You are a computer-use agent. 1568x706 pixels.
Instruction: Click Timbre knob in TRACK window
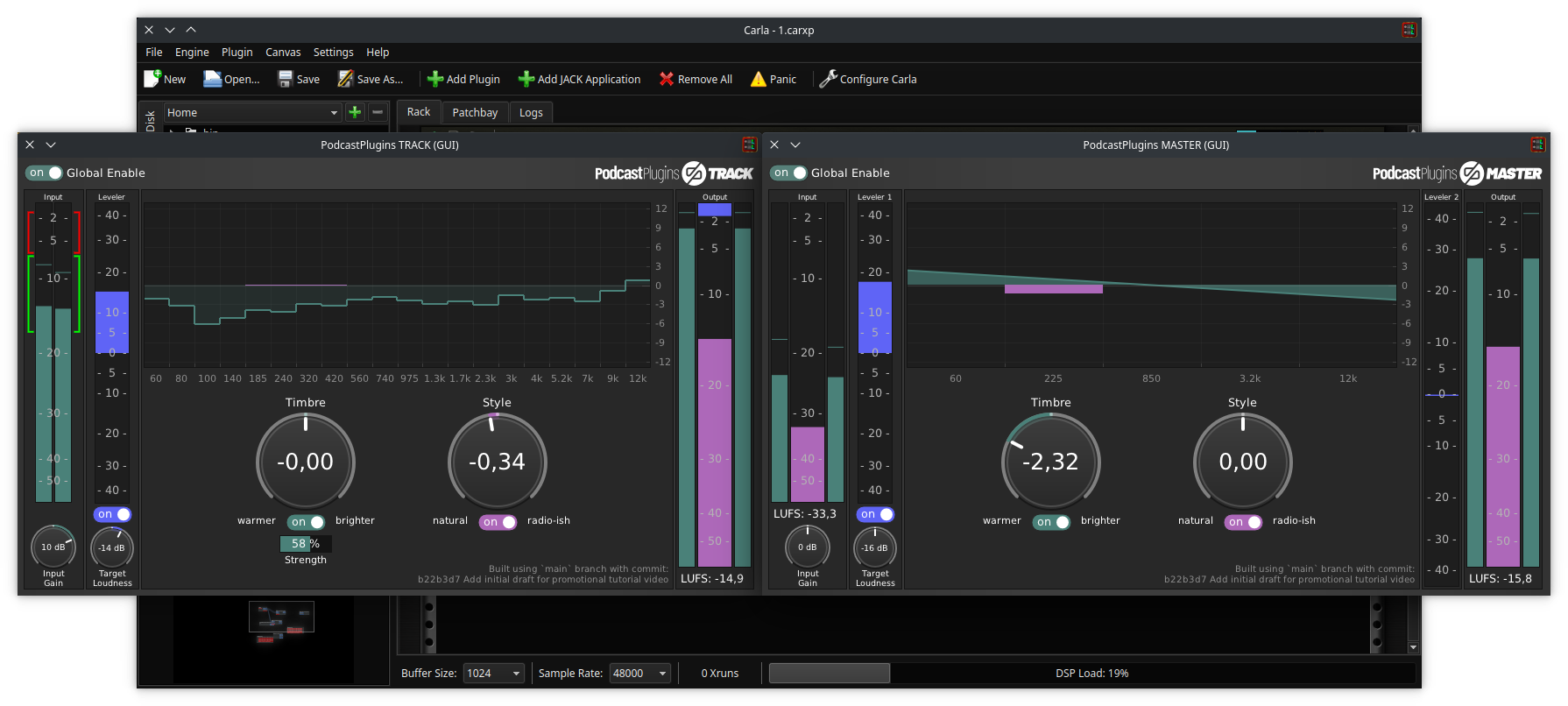pyautogui.click(x=306, y=462)
